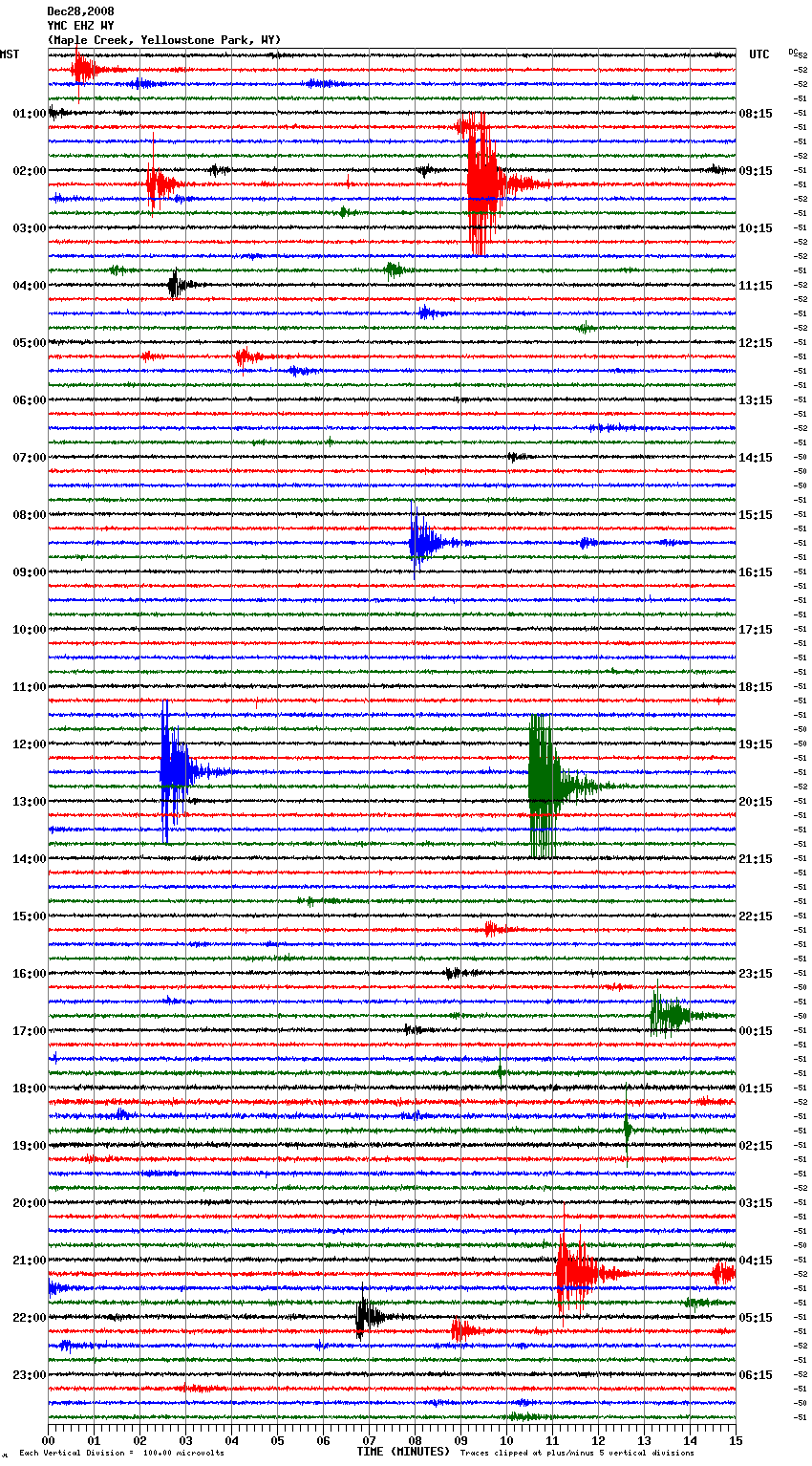Select the 21:00 MST row label

29,1261
